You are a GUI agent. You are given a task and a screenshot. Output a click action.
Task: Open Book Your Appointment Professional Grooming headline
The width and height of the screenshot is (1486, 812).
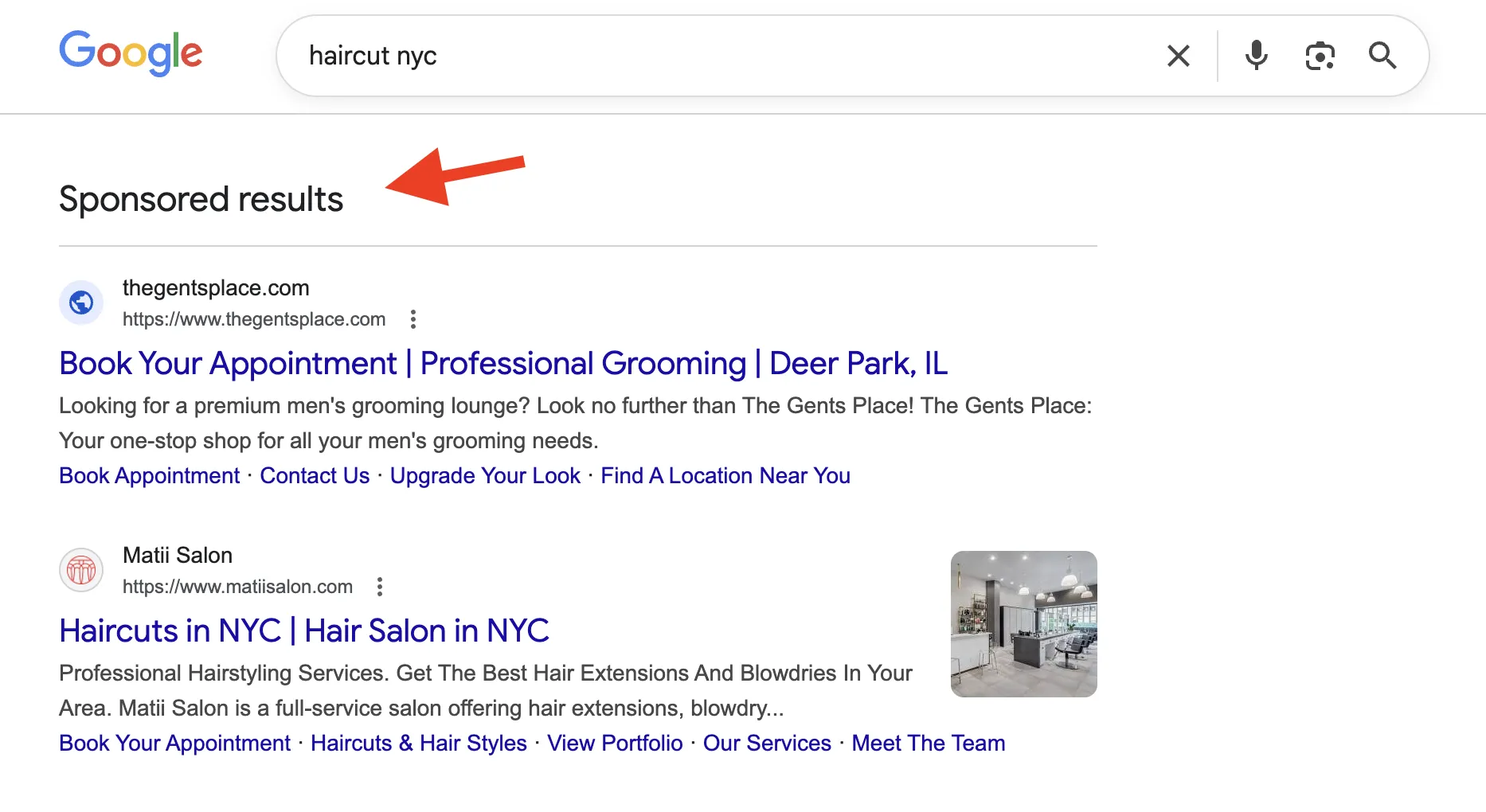(x=503, y=363)
